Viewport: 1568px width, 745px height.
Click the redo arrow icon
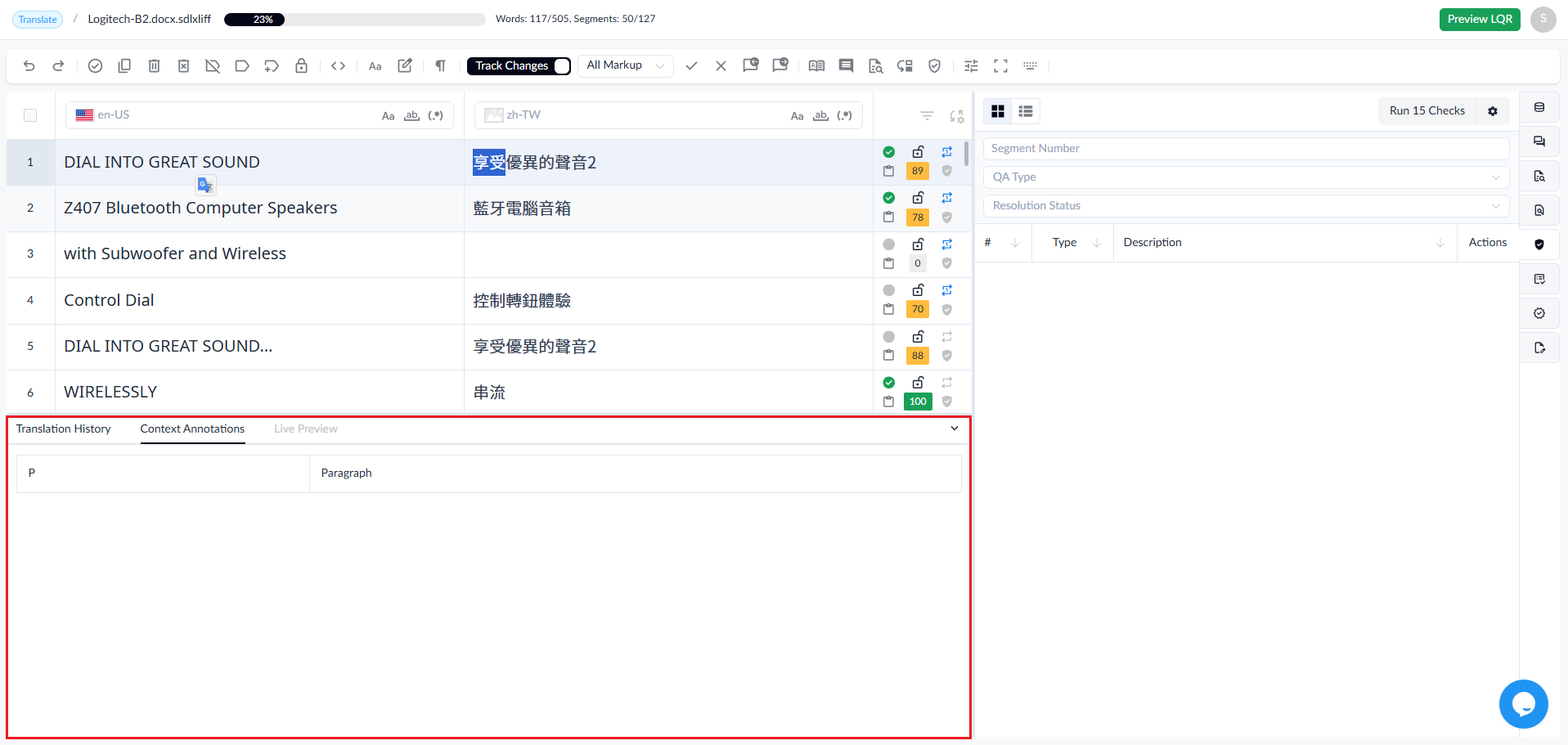click(58, 66)
